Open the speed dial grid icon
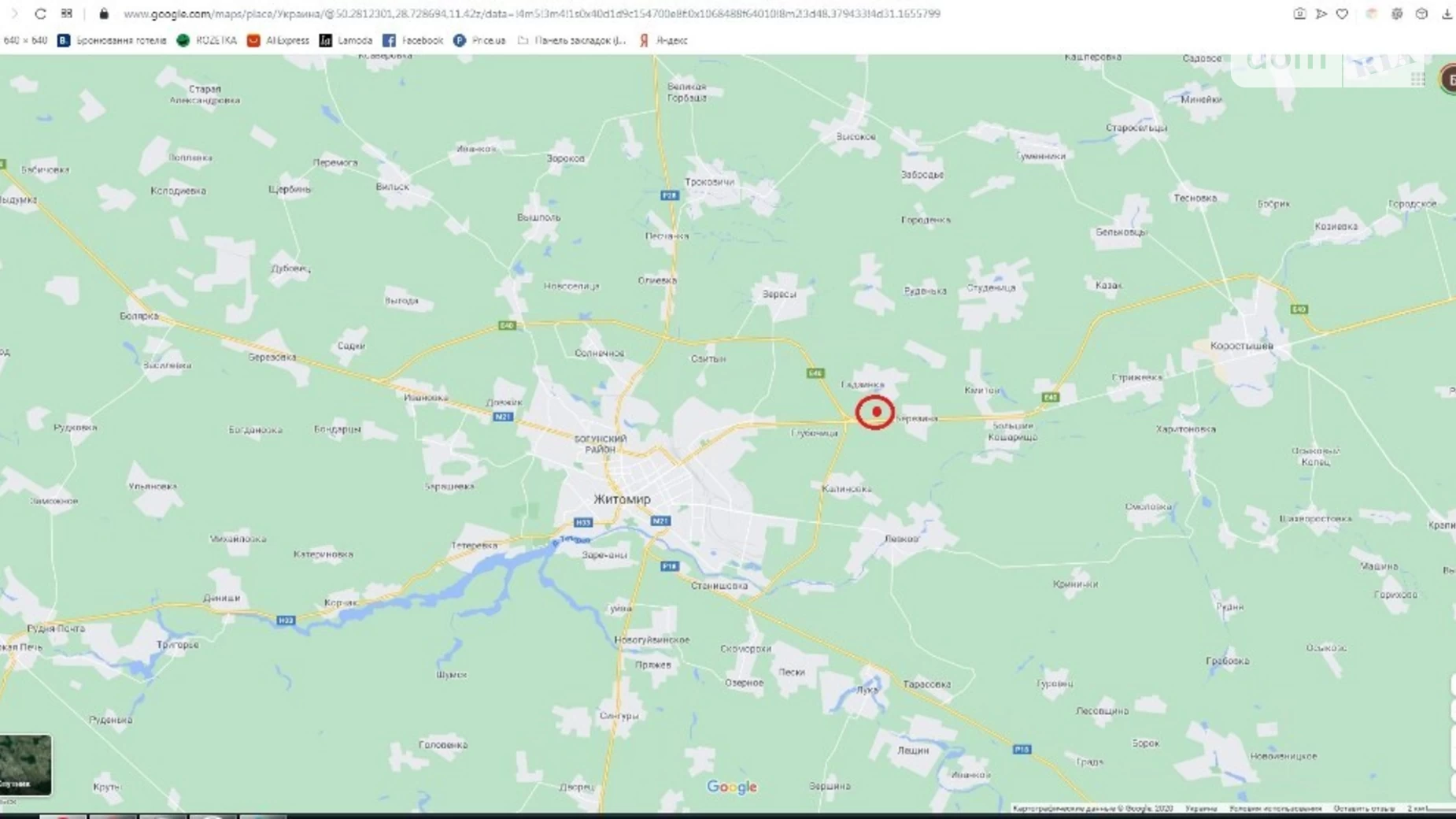Image resolution: width=1456 pixels, height=819 pixels. [67, 13]
